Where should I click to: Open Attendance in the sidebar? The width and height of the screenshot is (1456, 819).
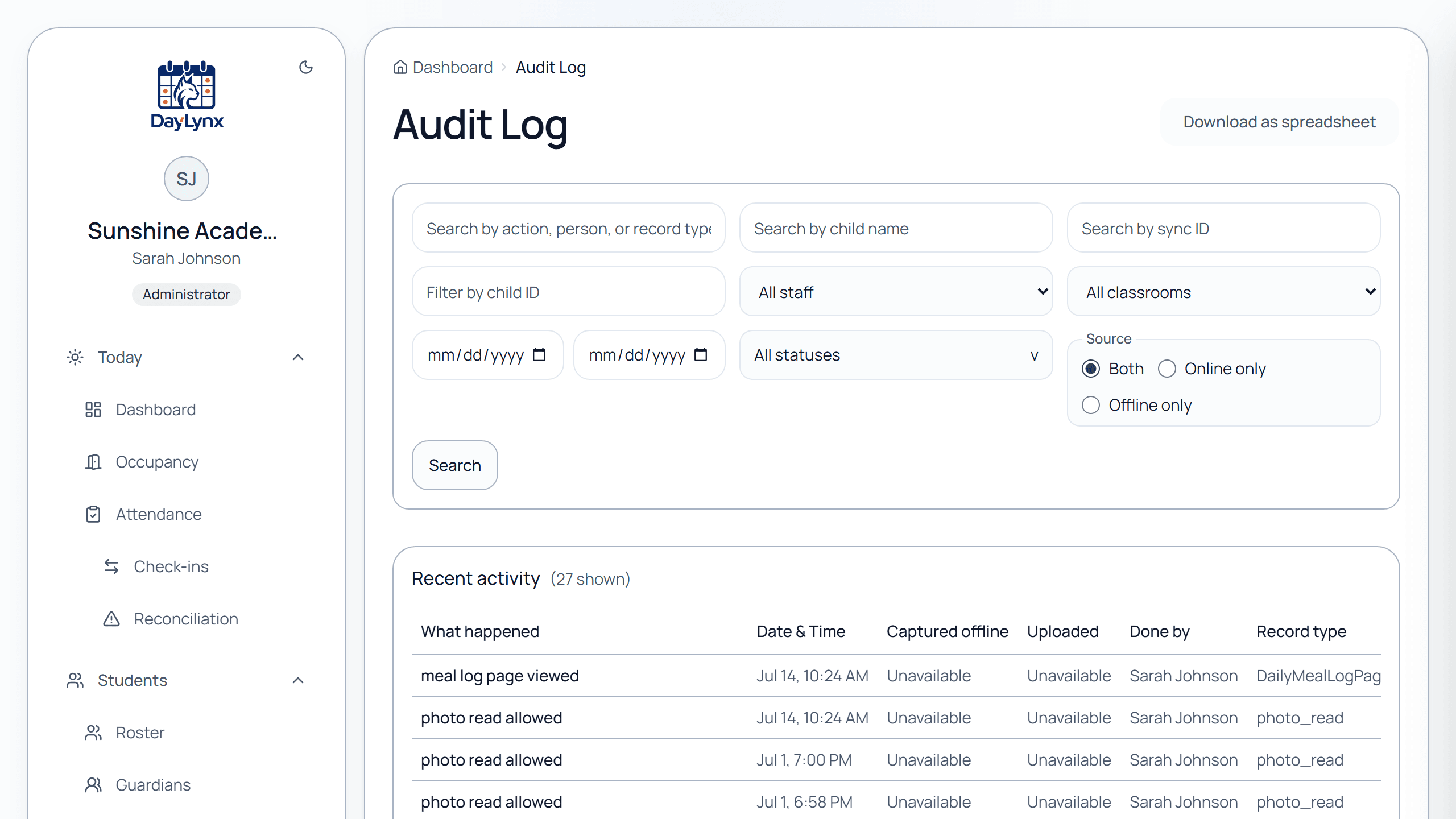[x=158, y=514]
